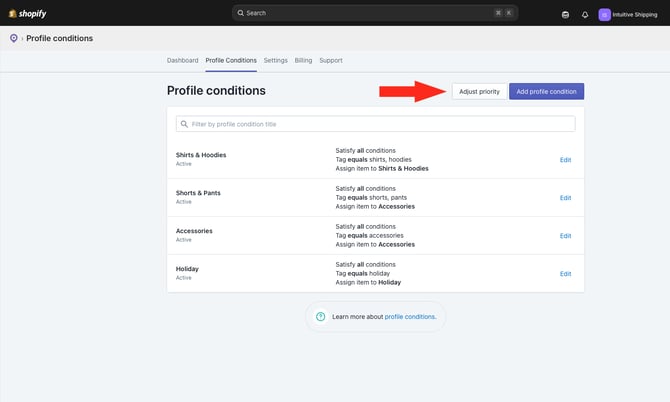Click 'Assign item to Holiday' text
The height and width of the screenshot is (402, 670).
[368, 282]
